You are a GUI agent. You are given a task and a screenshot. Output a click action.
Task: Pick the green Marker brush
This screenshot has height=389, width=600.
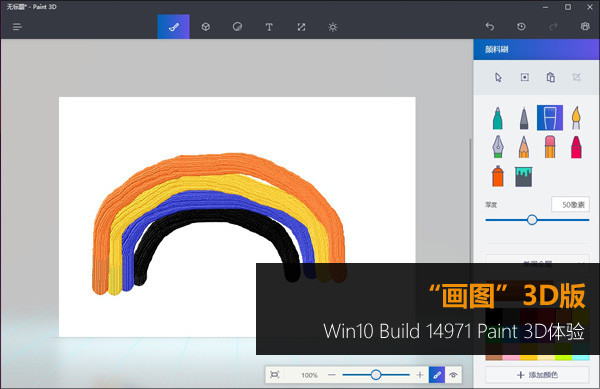coord(497,118)
